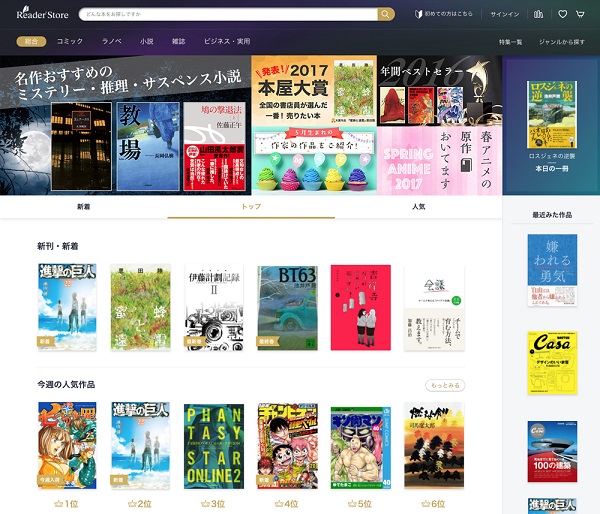Open rank 1 七つの大罪 cover
Viewport: 600px width, 514px height.
tap(67, 445)
